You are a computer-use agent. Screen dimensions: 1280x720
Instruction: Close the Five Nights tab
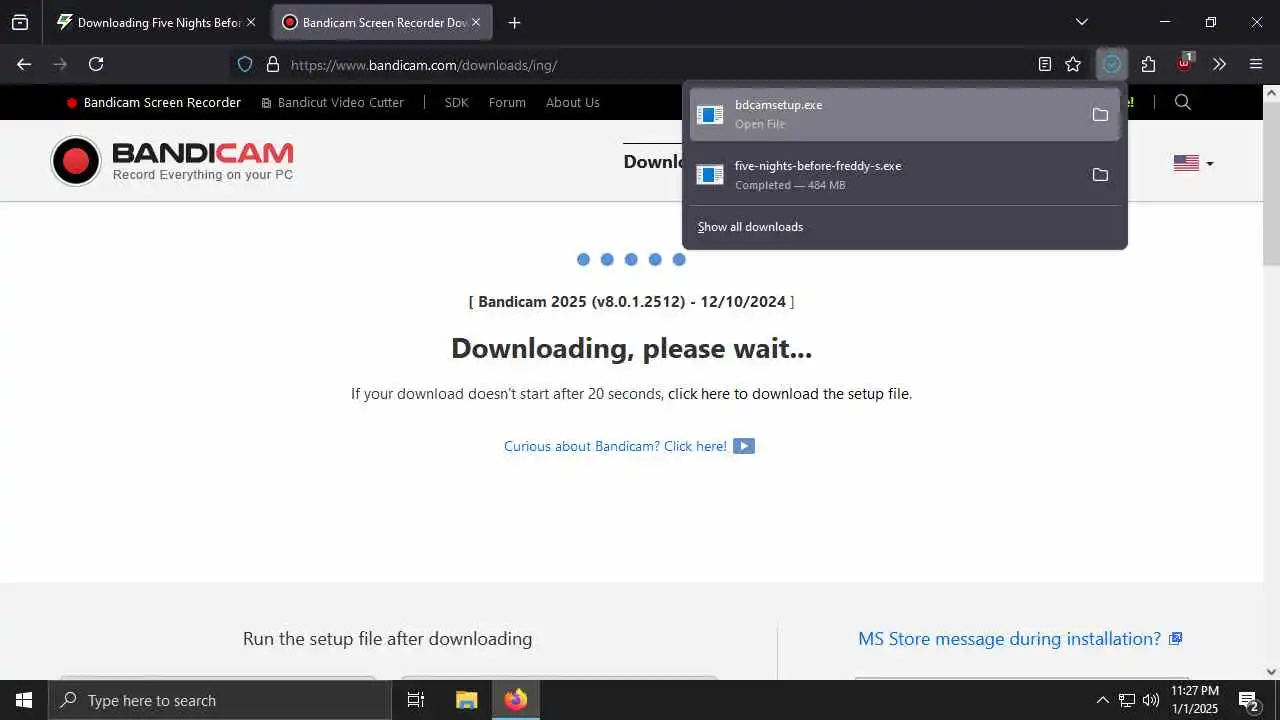250,22
